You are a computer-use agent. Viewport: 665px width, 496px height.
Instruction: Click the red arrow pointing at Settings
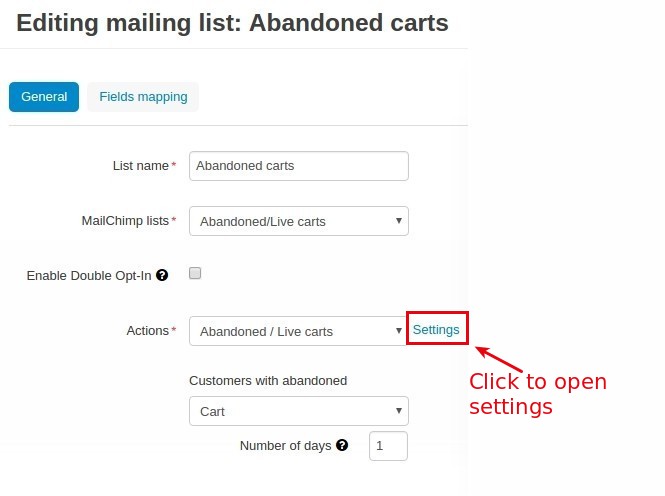pos(499,359)
